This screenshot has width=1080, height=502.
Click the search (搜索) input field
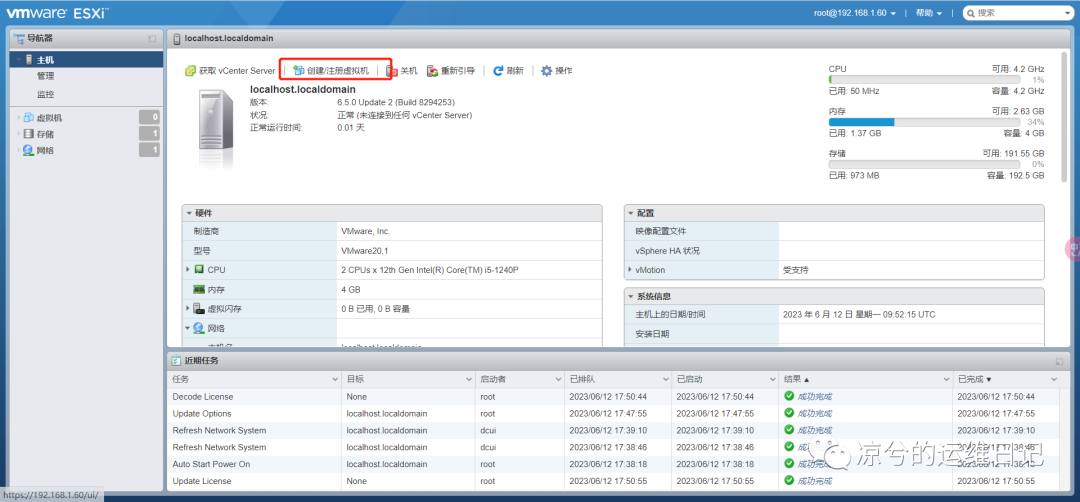coord(1017,12)
